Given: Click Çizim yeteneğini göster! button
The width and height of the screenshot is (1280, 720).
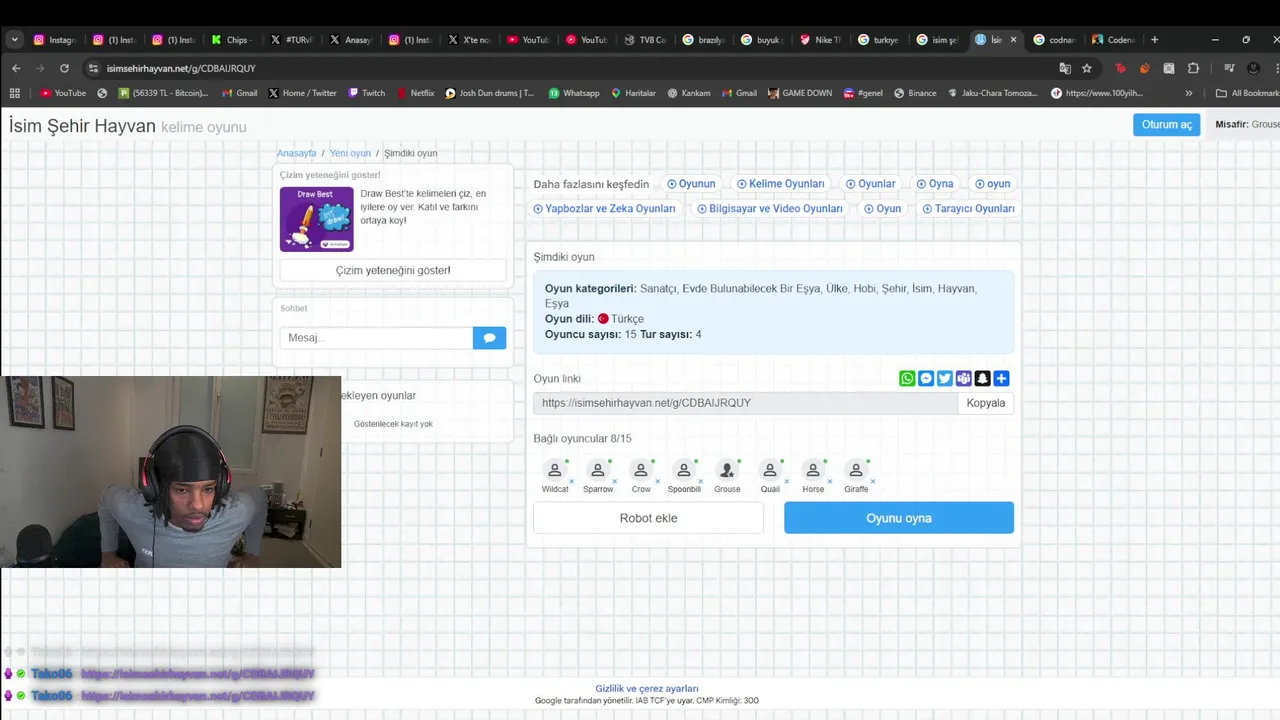Looking at the screenshot, I should (x=393, y=270).
